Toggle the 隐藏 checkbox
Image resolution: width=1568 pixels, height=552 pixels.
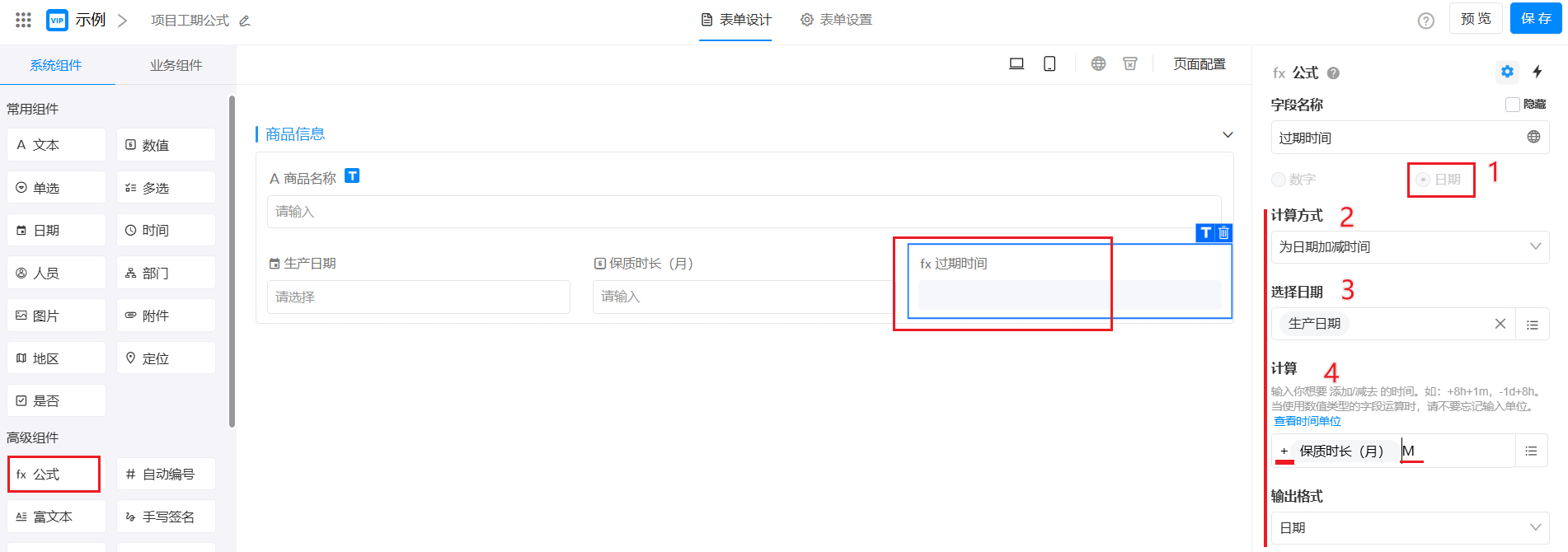coord(1513,105)
